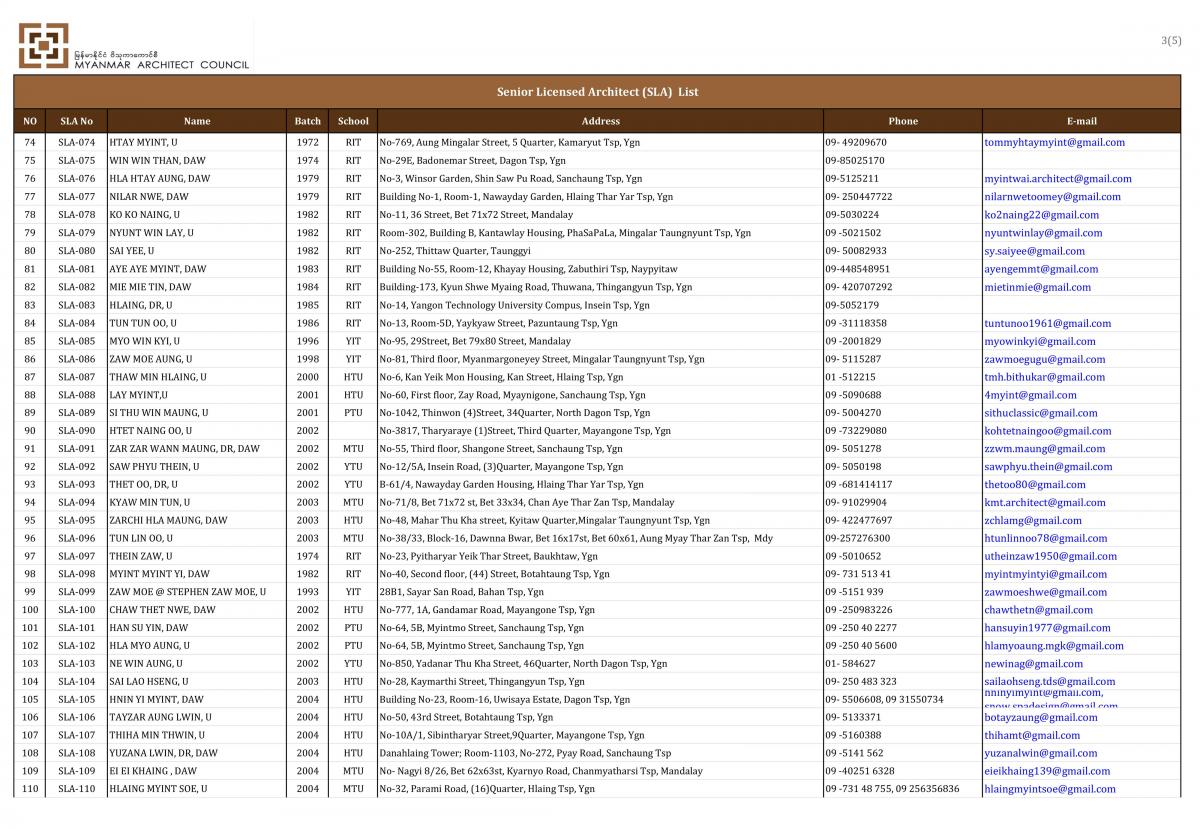Select phone '09-731 48 755, 09 256356836'
This screenshot has width=1200, height=829.
coord(892,789)
